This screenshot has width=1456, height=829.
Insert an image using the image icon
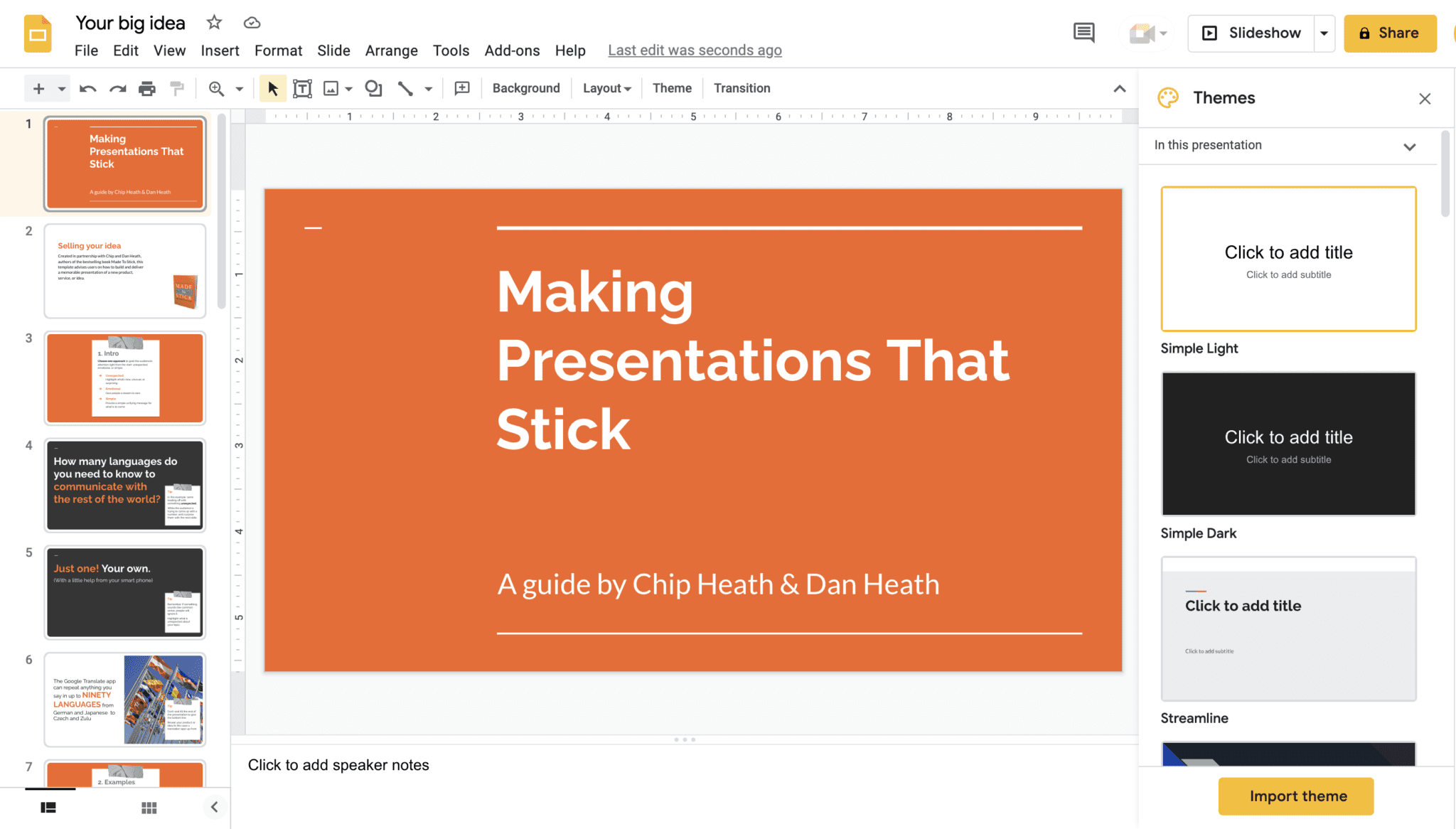click(331, 88)
